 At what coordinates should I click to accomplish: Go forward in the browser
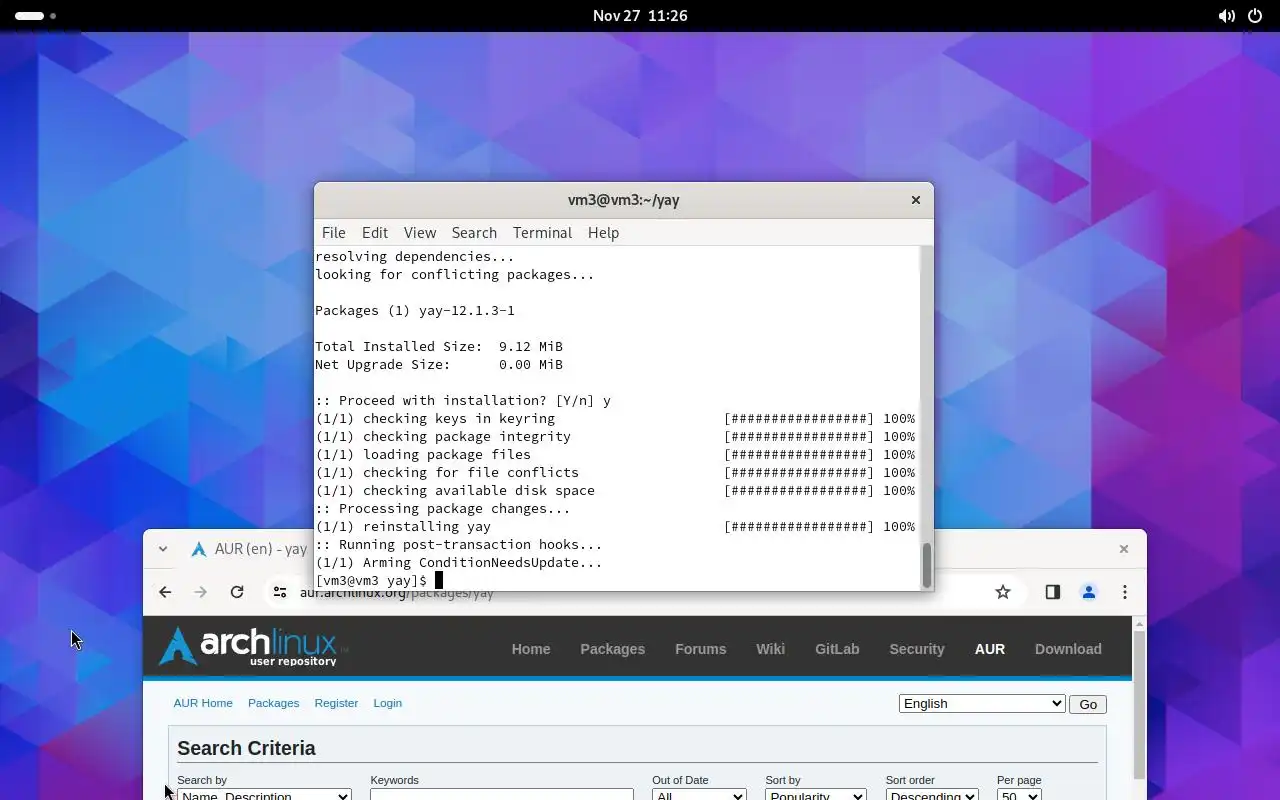[201, 592]
